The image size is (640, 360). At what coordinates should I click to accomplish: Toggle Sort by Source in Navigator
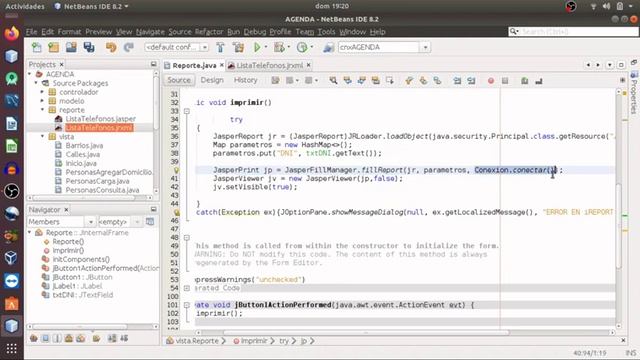[124, 338]
